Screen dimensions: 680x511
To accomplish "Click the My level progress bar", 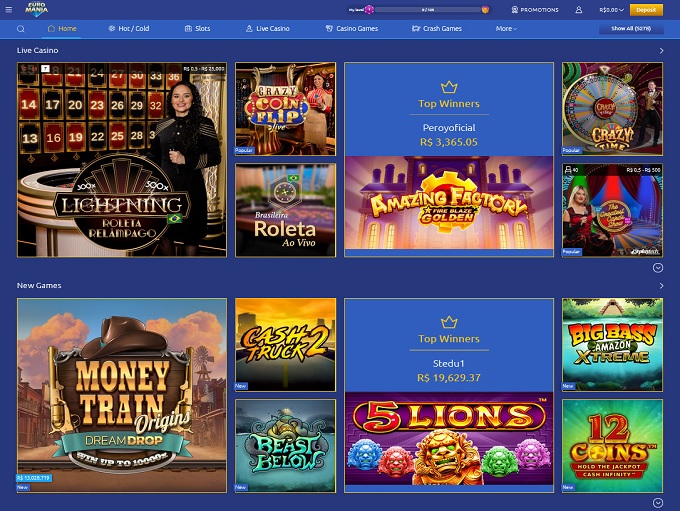I will coord(427,10).
